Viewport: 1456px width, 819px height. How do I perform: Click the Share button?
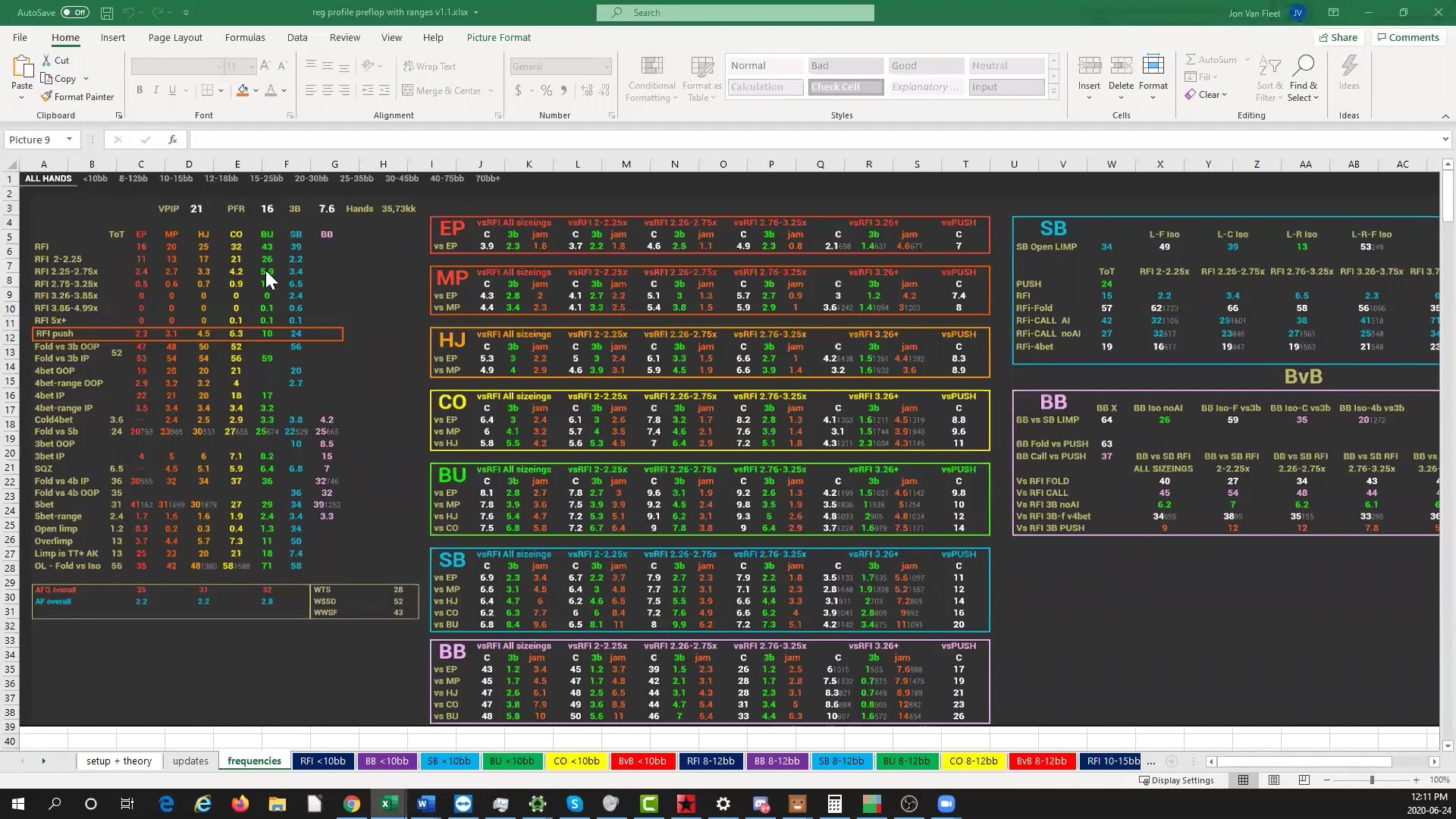(1338, 37)
